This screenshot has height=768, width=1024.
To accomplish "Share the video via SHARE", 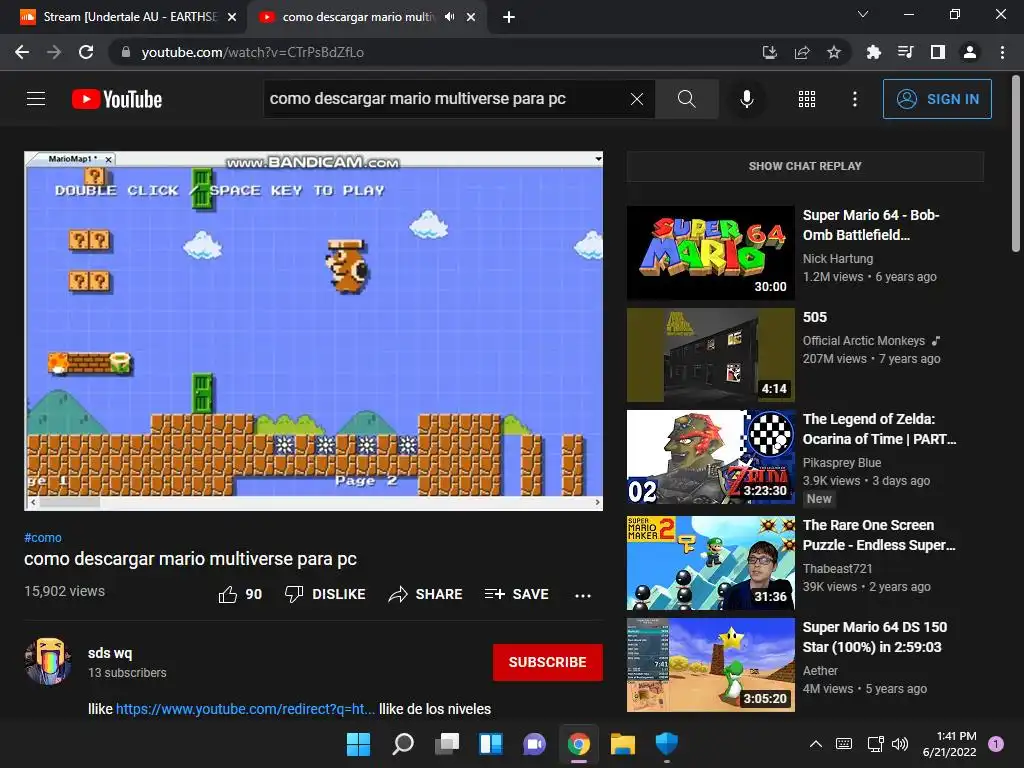I will click(426, 594).
